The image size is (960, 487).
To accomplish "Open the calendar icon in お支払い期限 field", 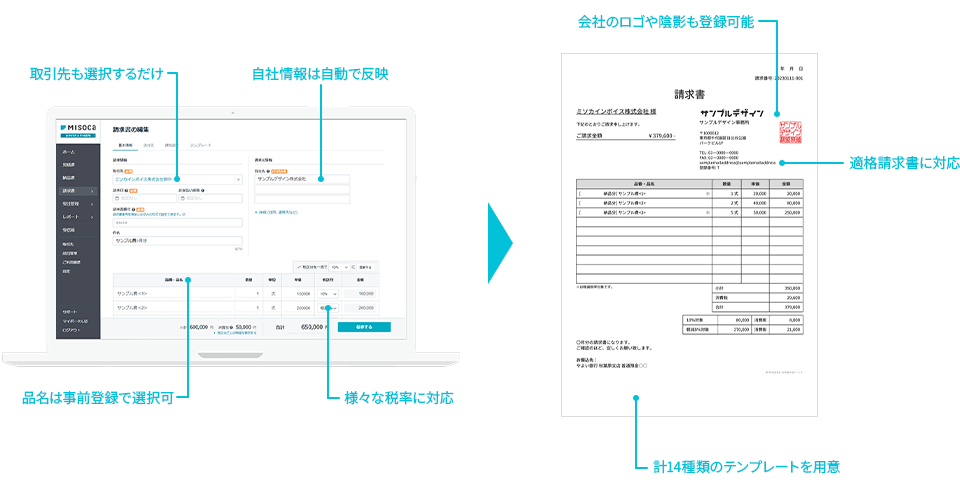I will (182, 198).
